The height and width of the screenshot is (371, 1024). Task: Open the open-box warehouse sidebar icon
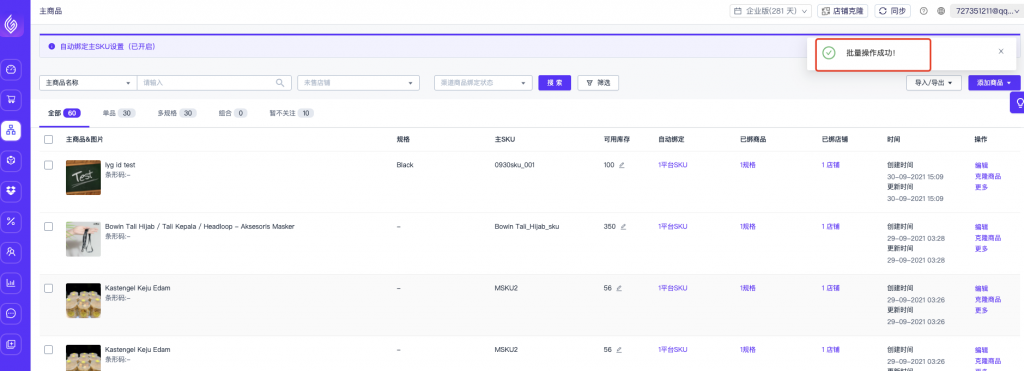[10, 190]
